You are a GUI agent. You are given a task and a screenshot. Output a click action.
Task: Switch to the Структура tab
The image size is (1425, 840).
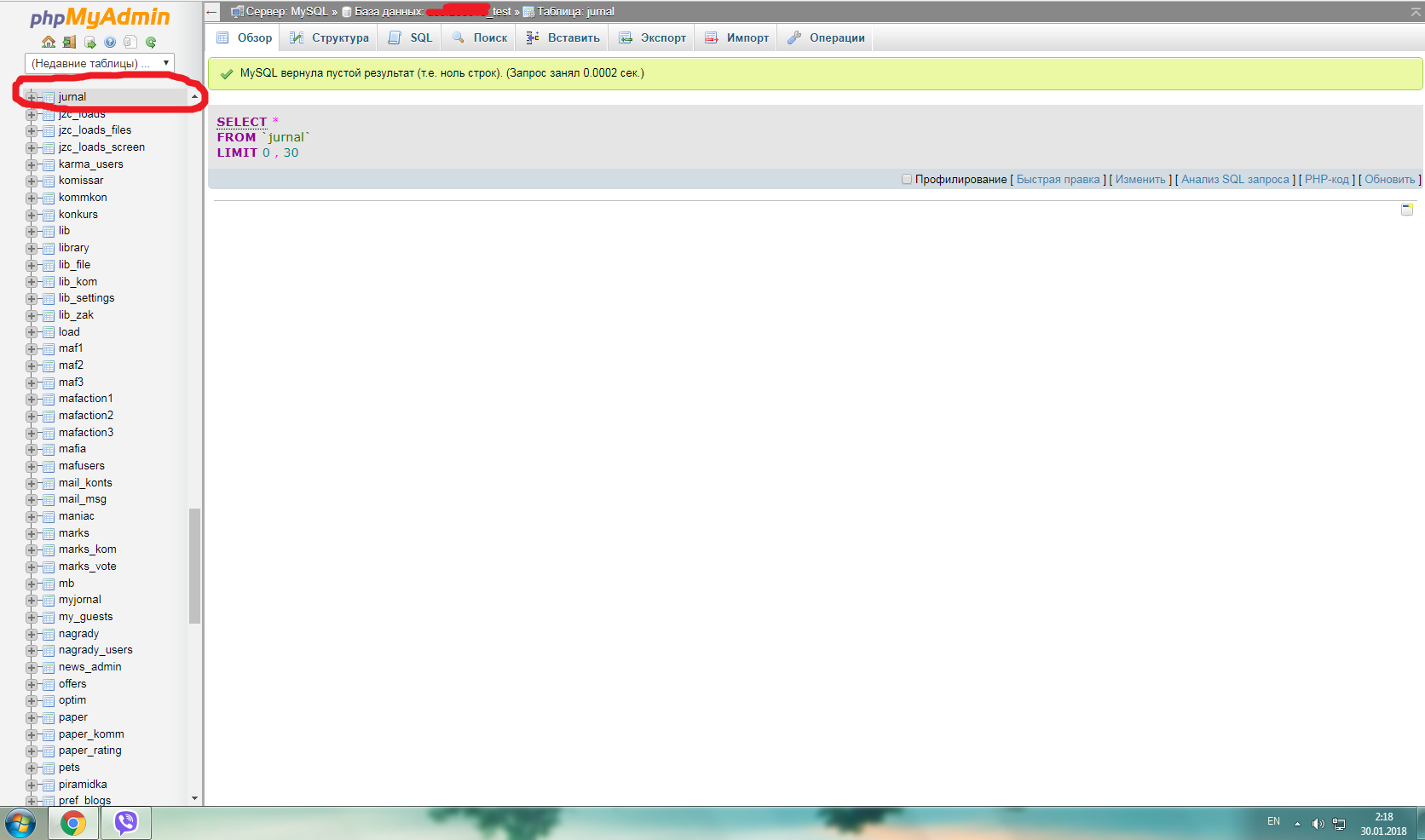[329, 37]
